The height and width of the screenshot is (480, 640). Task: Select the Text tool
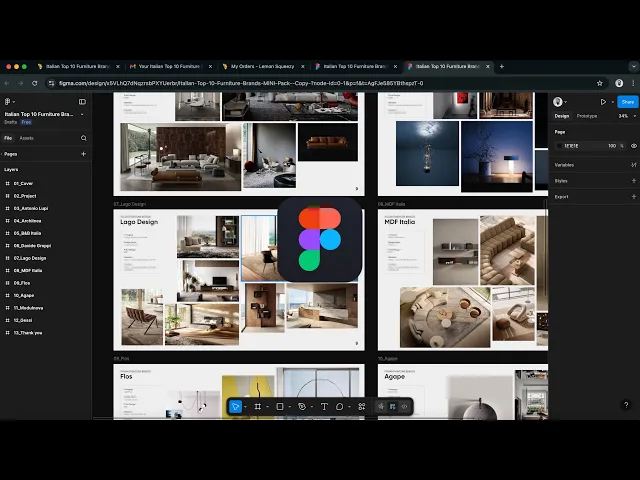[324, 407]
